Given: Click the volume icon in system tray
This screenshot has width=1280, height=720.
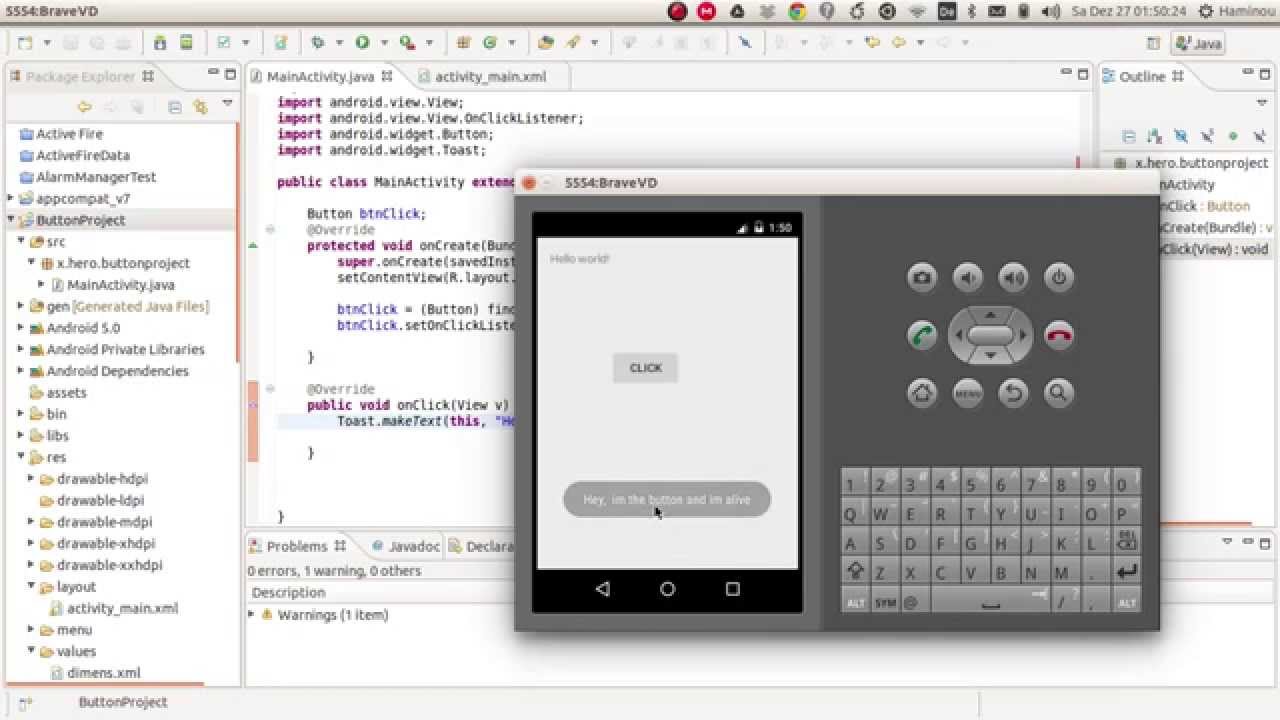Looking at the screenshot, I should 1051,12.
